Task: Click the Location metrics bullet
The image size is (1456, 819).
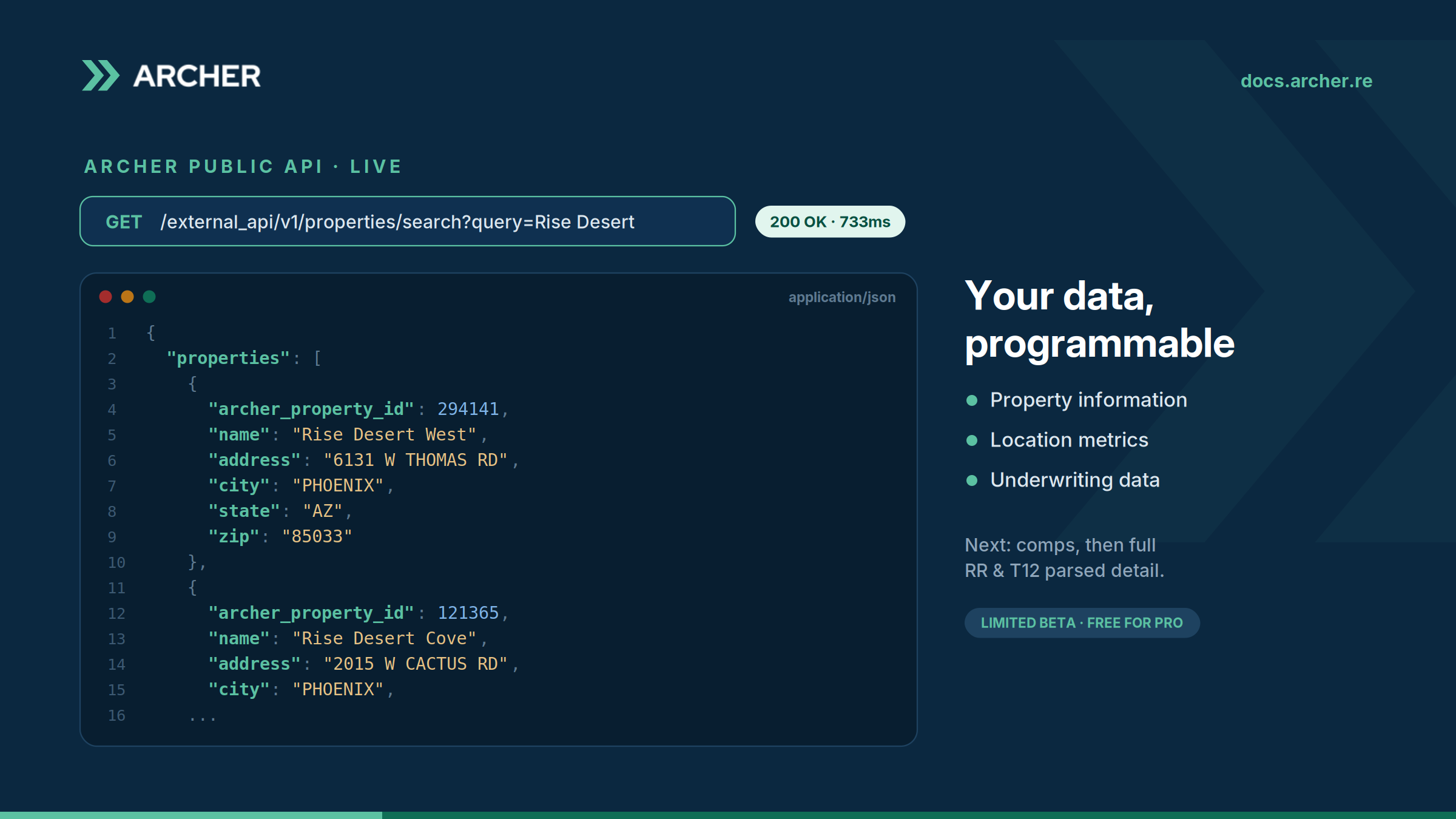Action: pos(1057,440)
